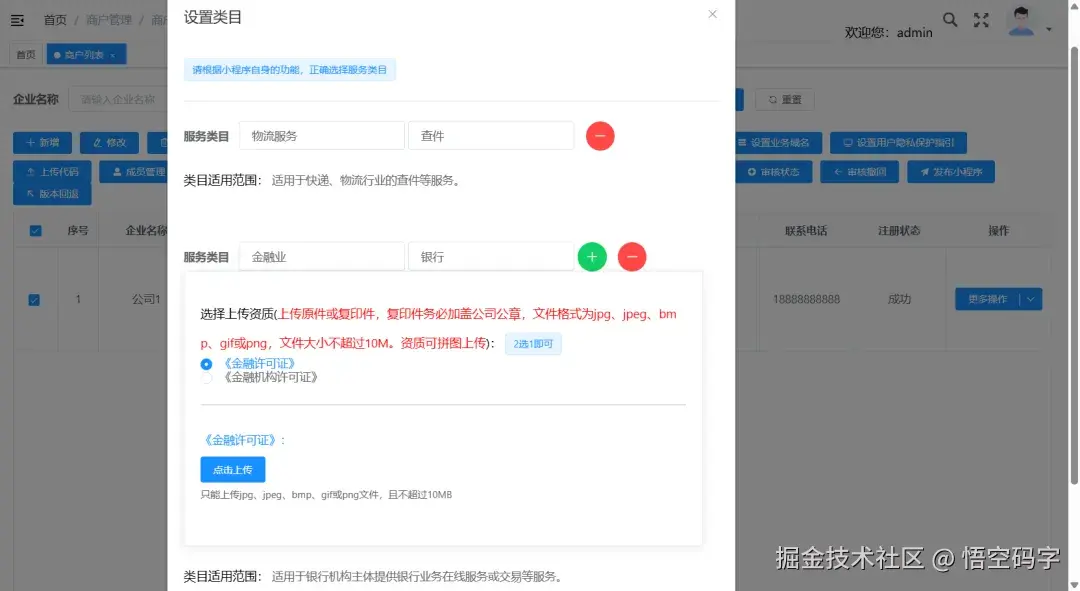
Task: Choose the 《金融机构许可证》 radio option
Action: point(206,377)
